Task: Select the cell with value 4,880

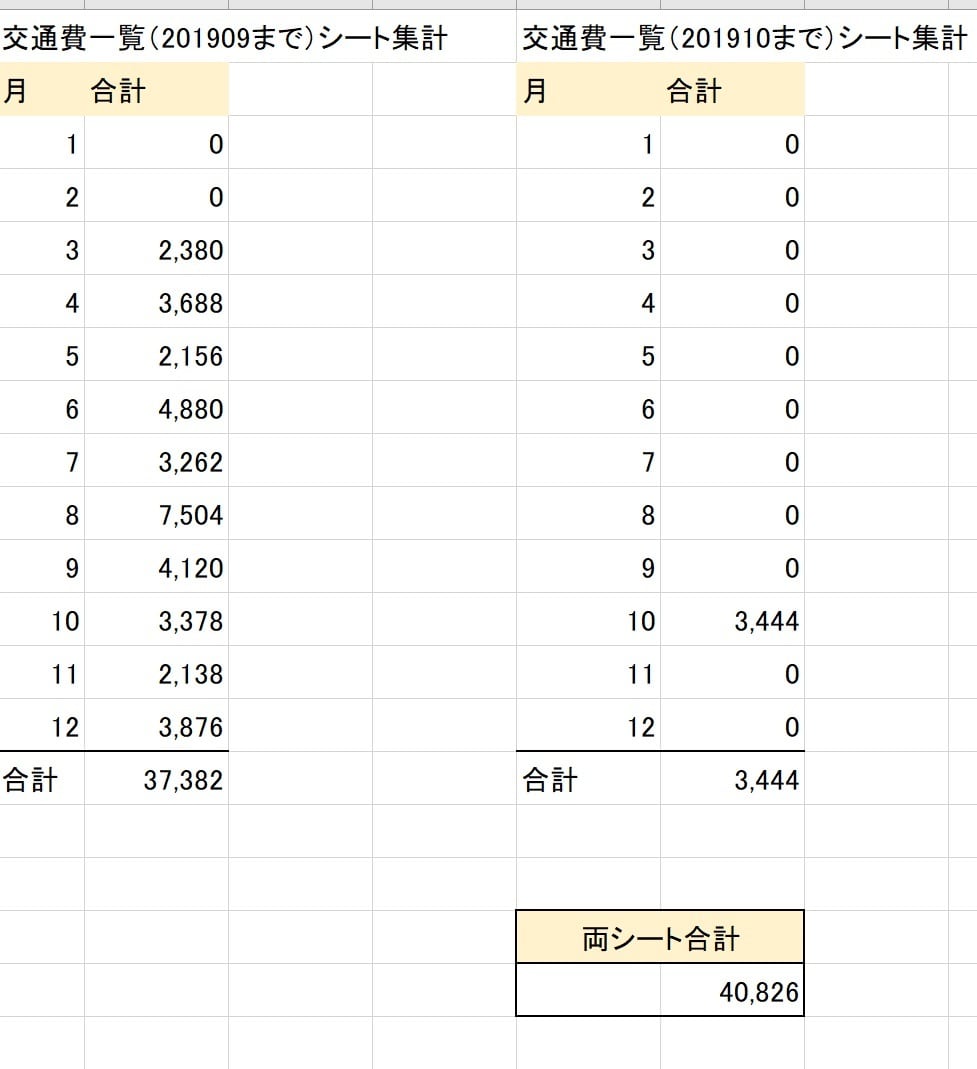Action: (x=156, y=408)
